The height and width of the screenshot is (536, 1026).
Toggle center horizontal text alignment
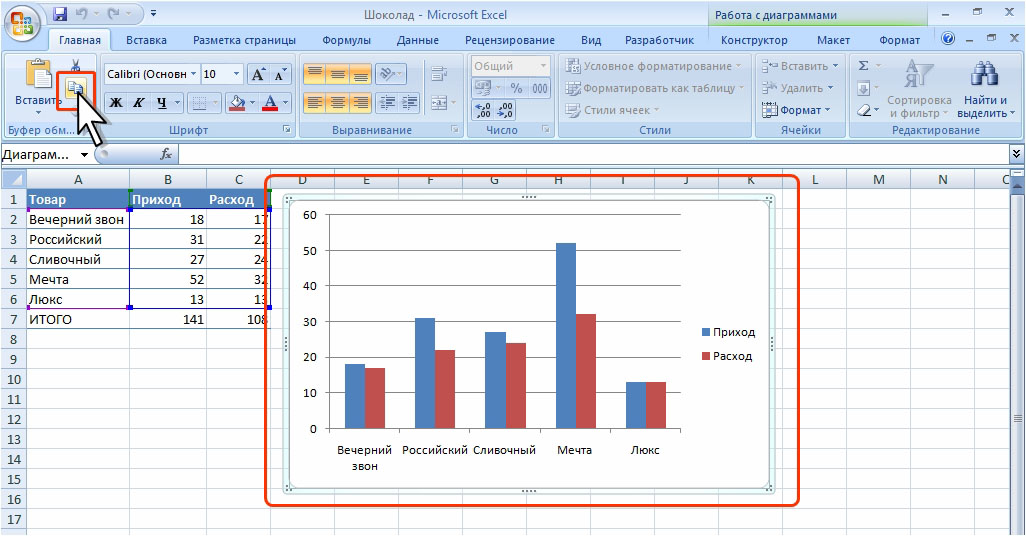click(338, 103)
